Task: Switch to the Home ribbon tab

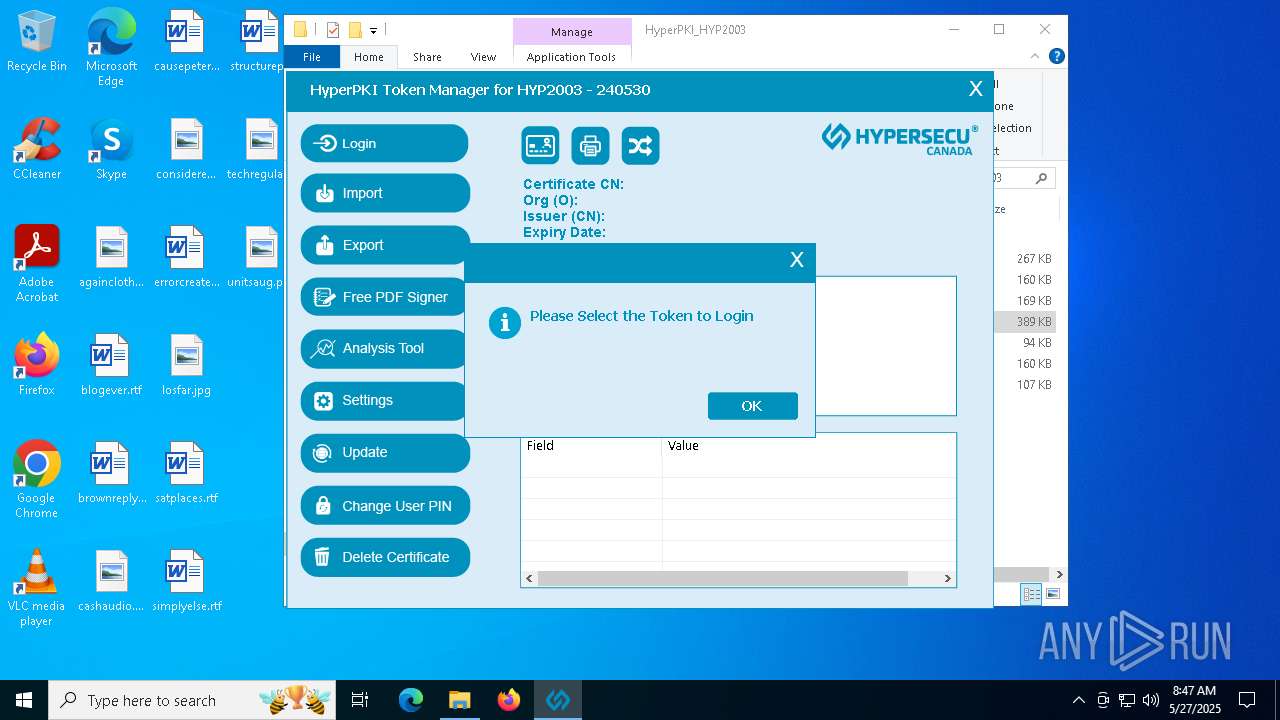Action: pyautogui.click(x=368, y=57)
